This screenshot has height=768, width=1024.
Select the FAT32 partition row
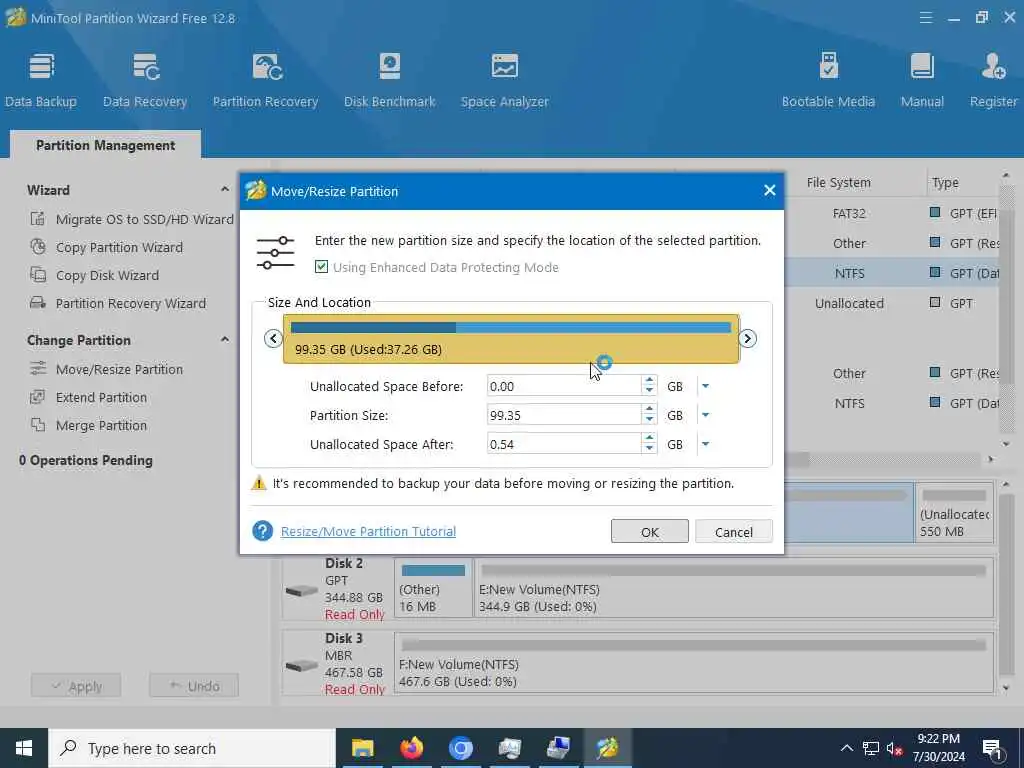(x=891, y=213)
